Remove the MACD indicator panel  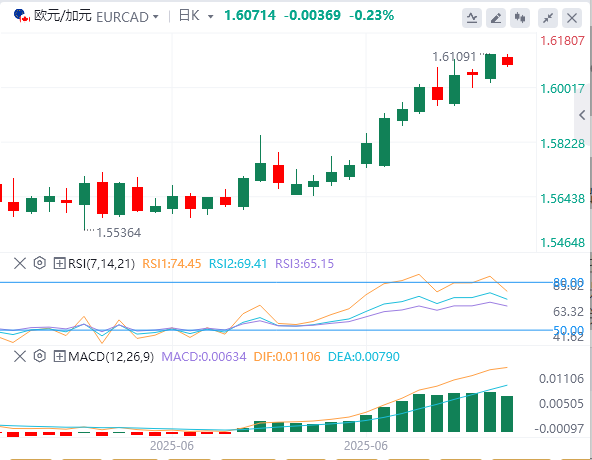[20, 356]
